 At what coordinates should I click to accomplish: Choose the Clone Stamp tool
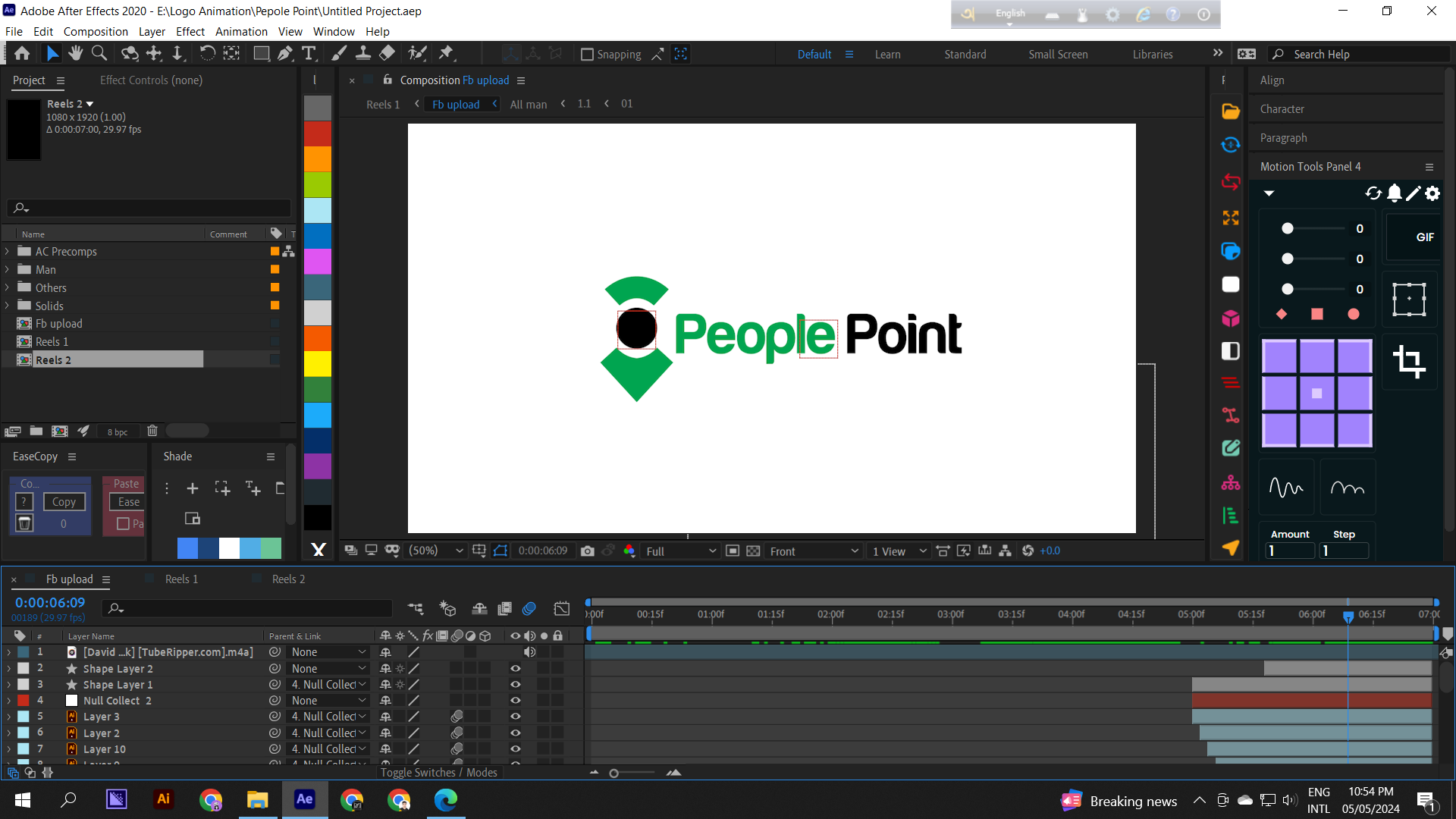364,53
